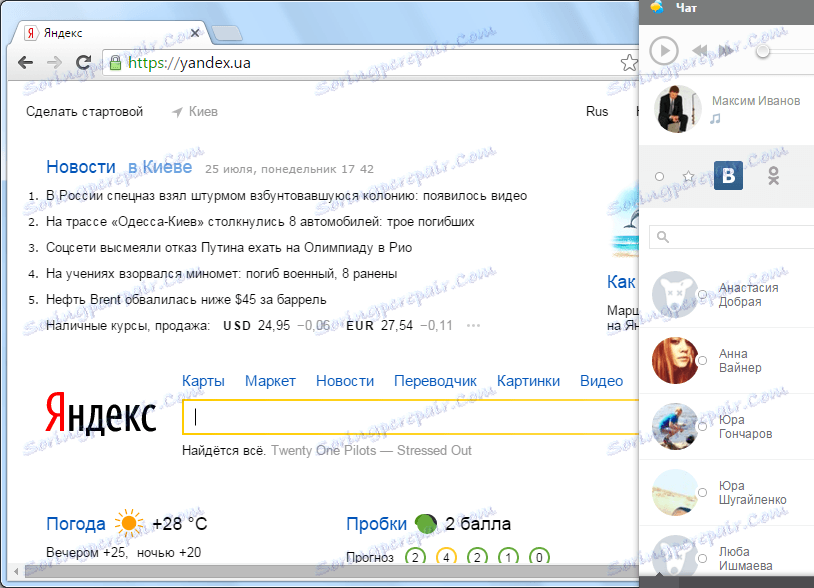Open news about Нефть Brent
814x588 pixels.
(x=186, y=299)
